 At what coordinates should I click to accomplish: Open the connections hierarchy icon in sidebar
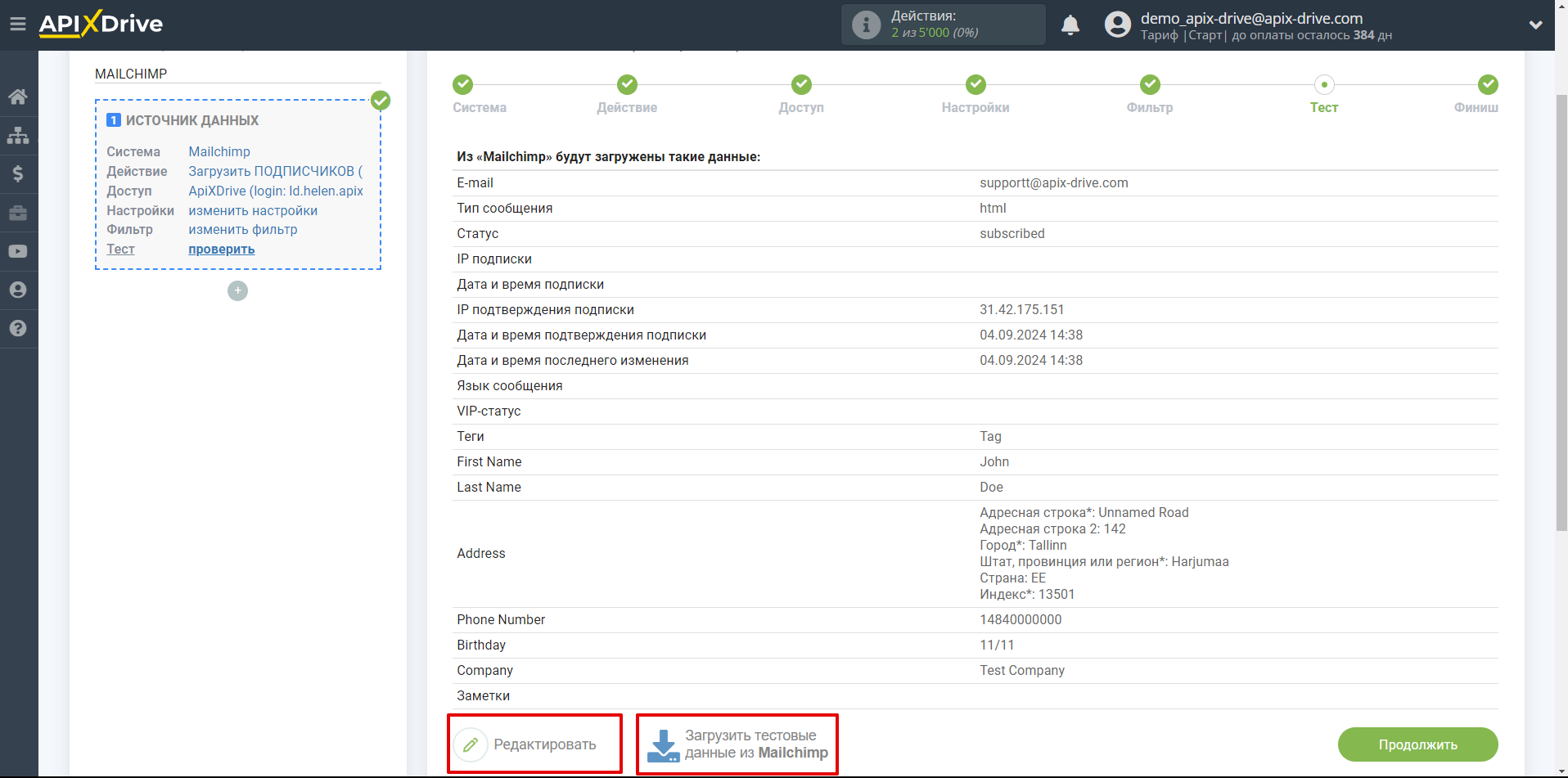[18, 135]
